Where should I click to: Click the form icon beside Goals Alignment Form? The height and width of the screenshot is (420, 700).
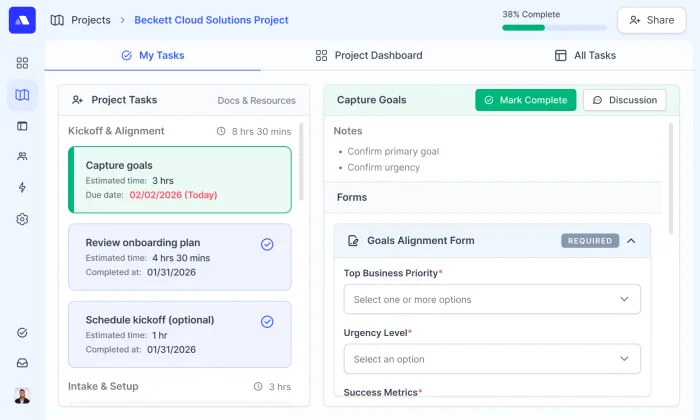pos(353,241)
